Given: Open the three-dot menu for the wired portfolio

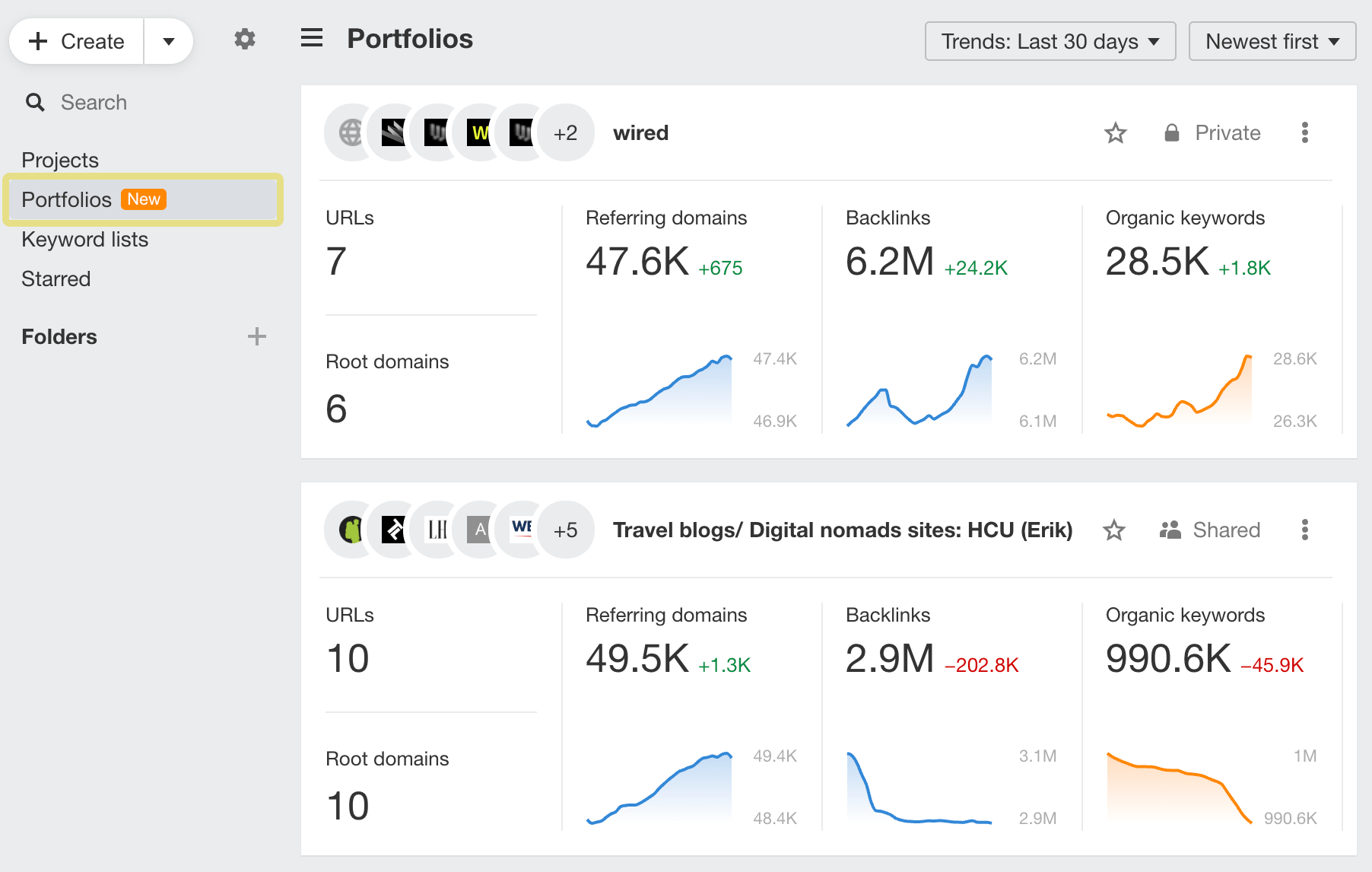Looking at the screenshot, I should point(1305,132).
